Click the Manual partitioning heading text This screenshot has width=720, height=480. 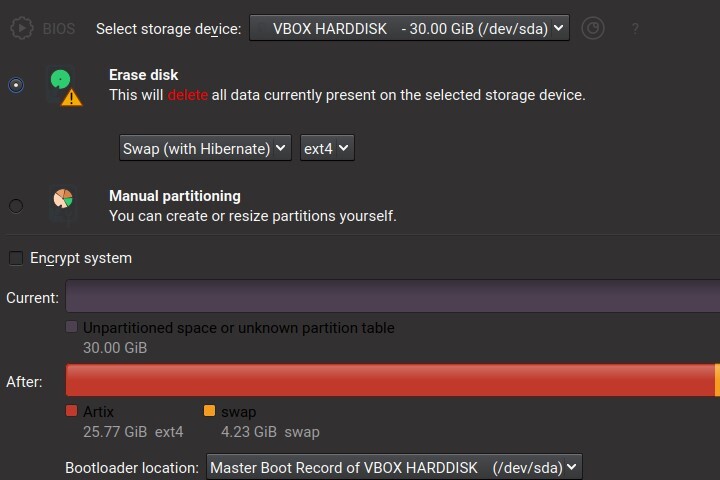click(175, 196)
